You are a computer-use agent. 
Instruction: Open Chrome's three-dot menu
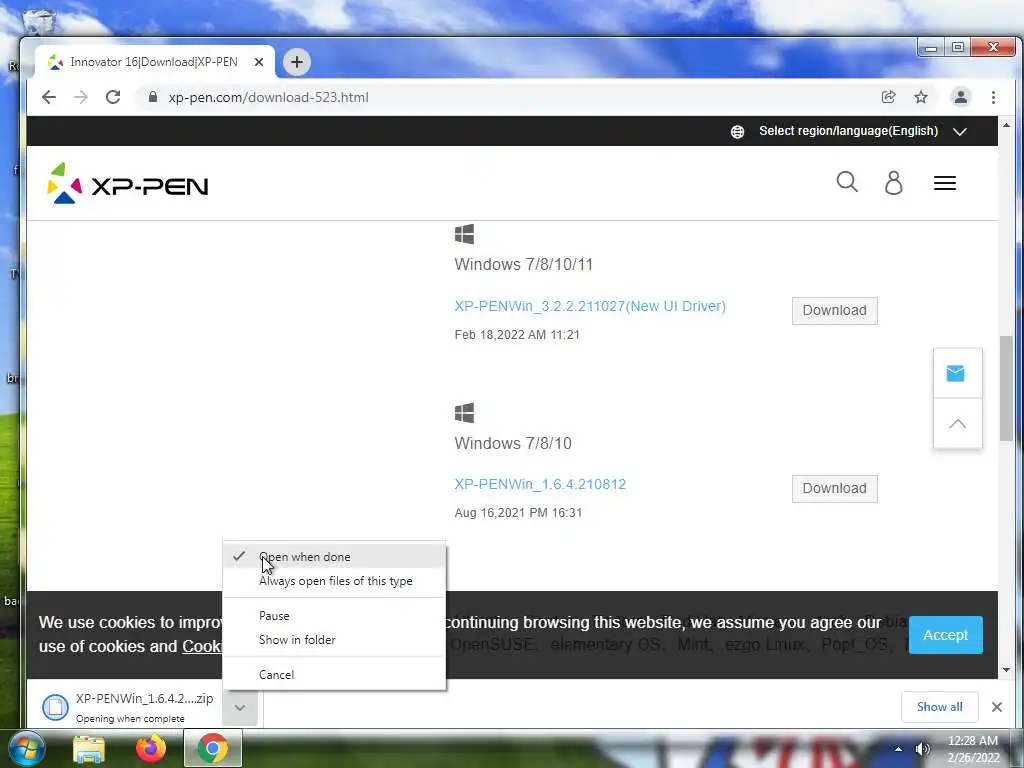(993, 97)
